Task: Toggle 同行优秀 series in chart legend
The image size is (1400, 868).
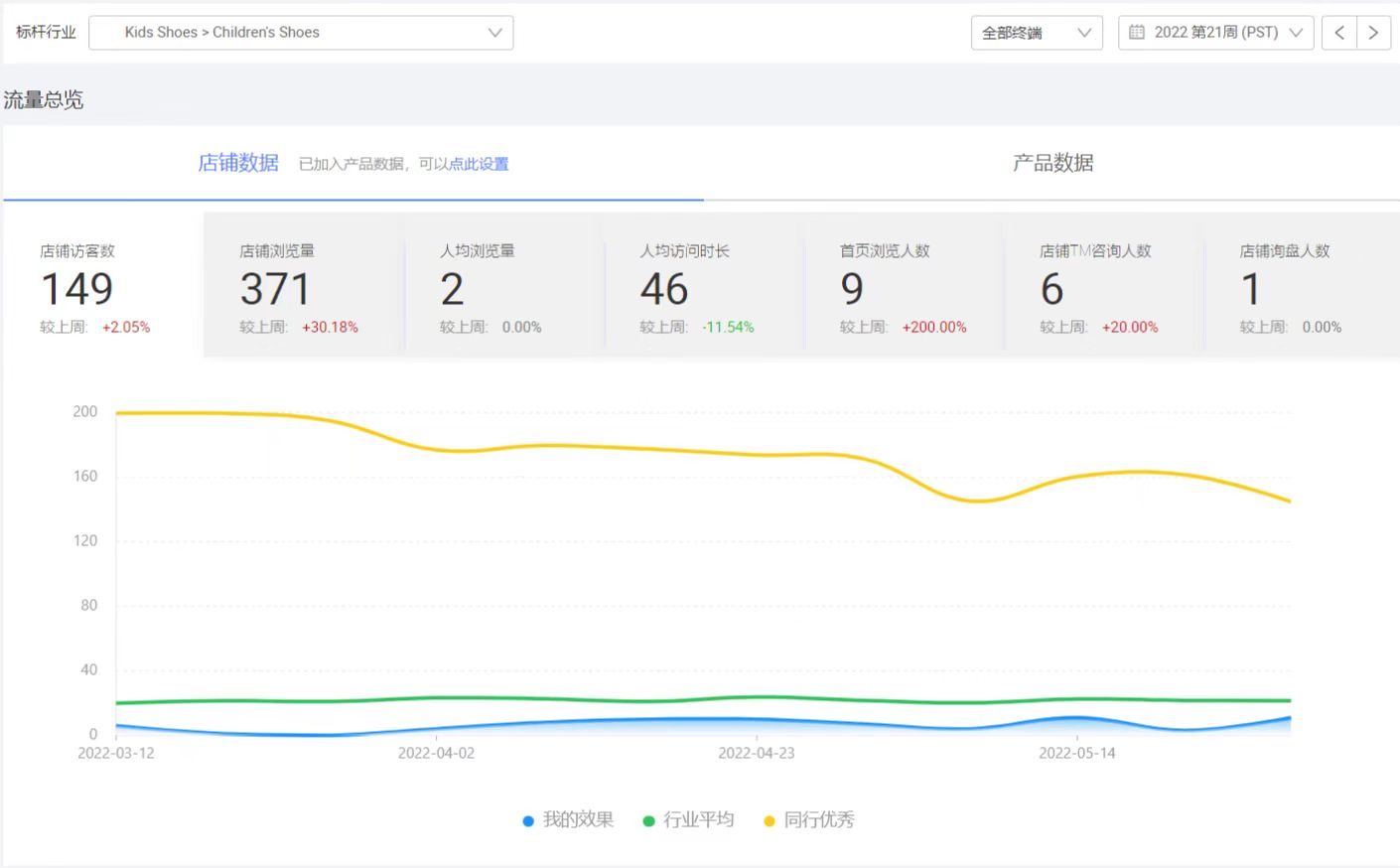Action: (x=818, y=820)
